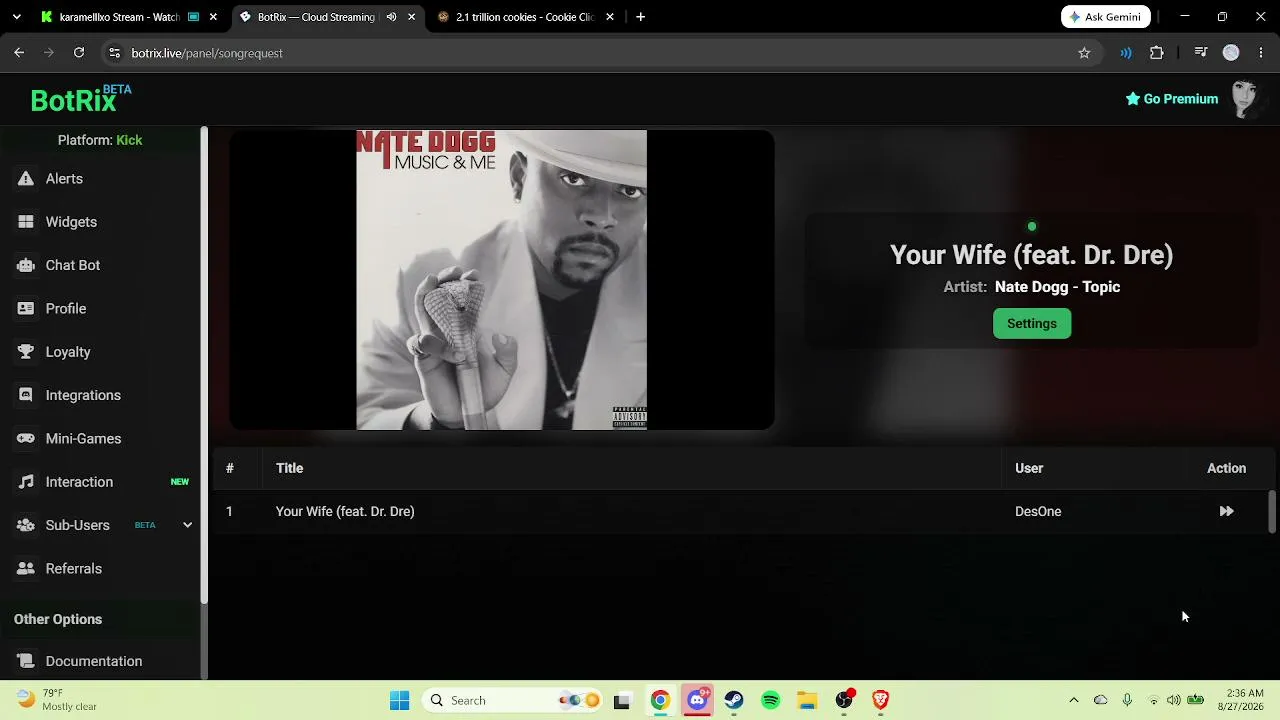The width and height of the screenshot is (1280, 720).
Task: Click the Alerts warning triangle icon
Action: [x=26, y=179]
